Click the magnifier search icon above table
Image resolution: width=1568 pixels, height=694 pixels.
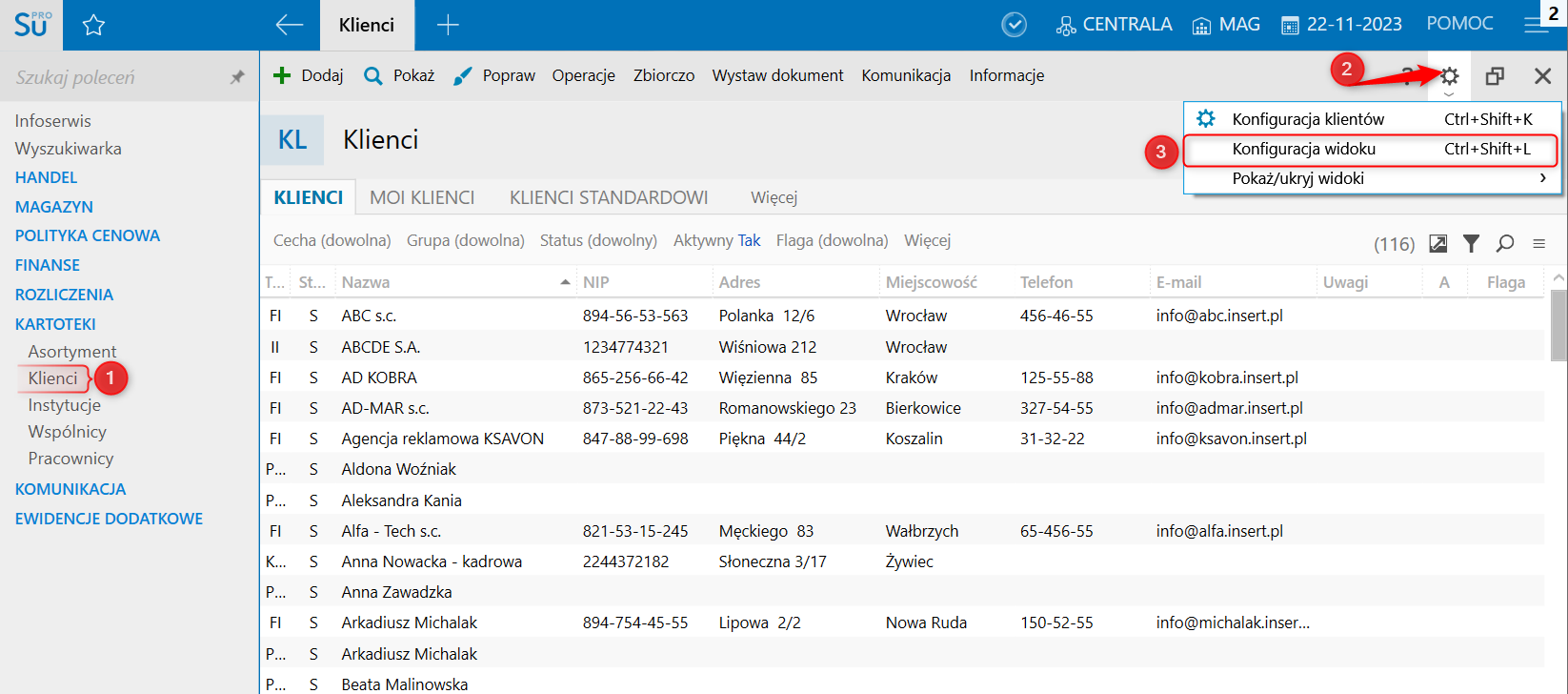click(1505, 244)
